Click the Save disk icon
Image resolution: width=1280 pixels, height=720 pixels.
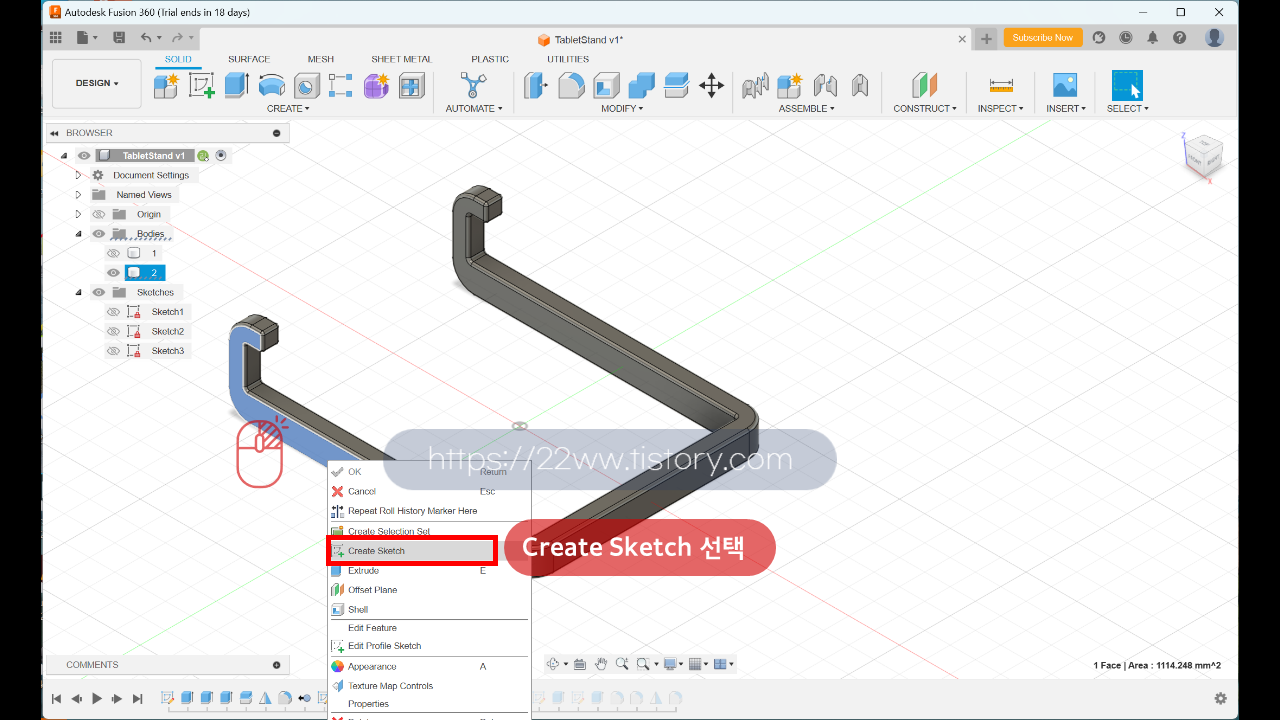click(119, 38)
